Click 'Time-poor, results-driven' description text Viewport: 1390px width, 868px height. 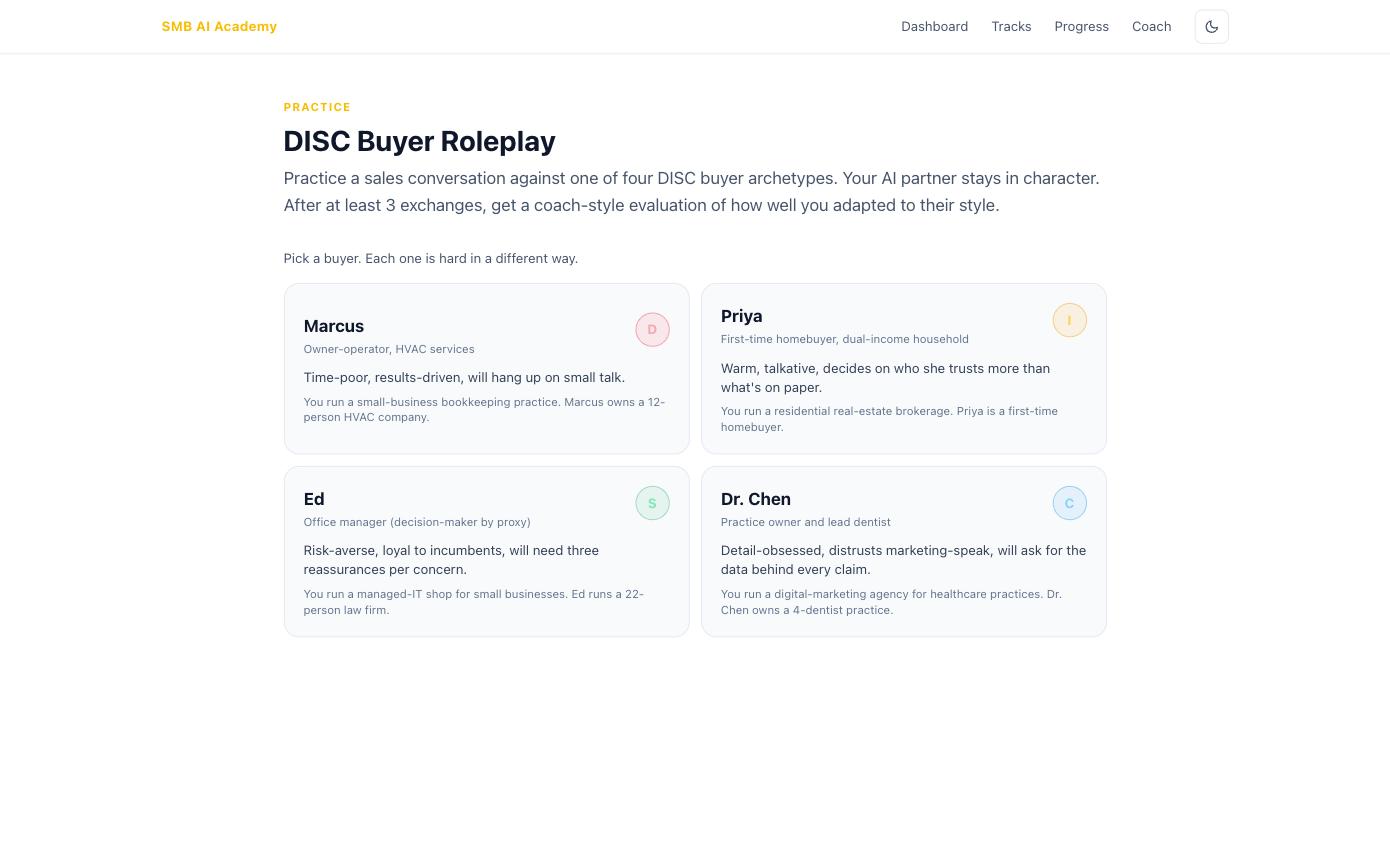[x=464, y=377]
